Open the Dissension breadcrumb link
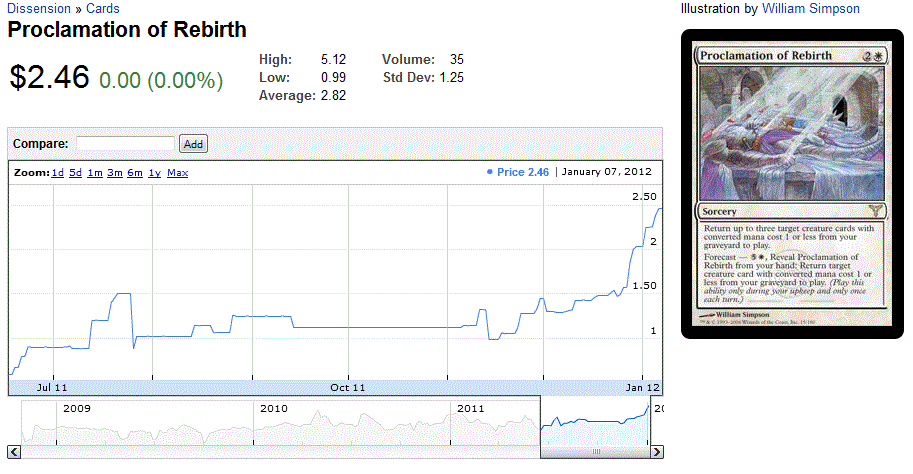This screenshot has width=913, height=474. pos(39,8)
